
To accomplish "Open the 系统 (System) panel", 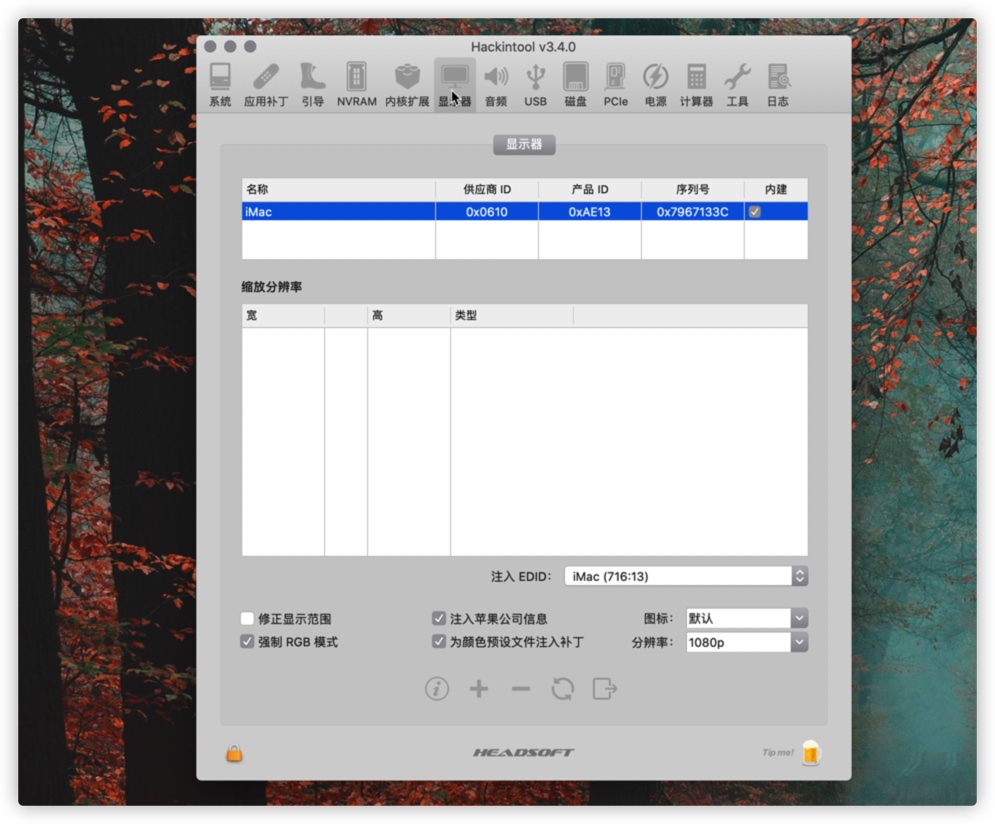I will click(221, 80).
